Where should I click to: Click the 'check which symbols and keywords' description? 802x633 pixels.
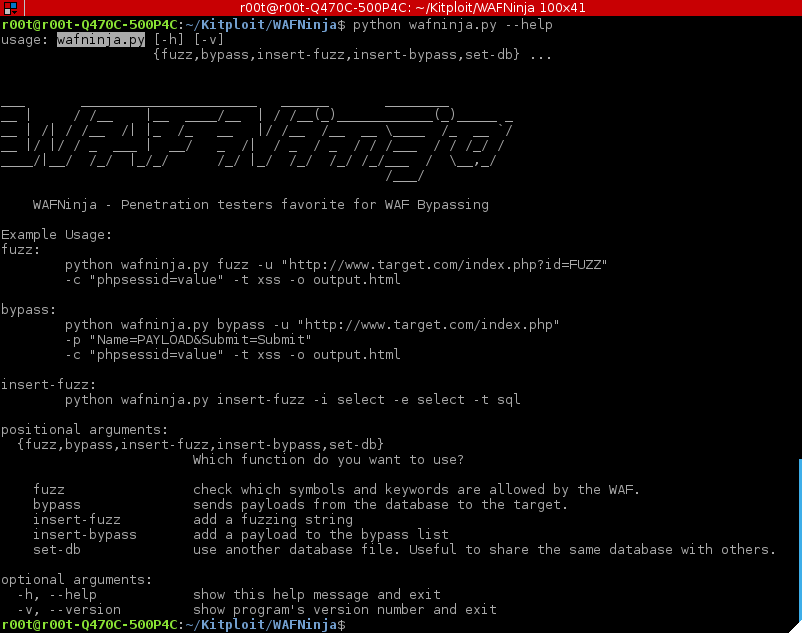[x=416, y=489]
